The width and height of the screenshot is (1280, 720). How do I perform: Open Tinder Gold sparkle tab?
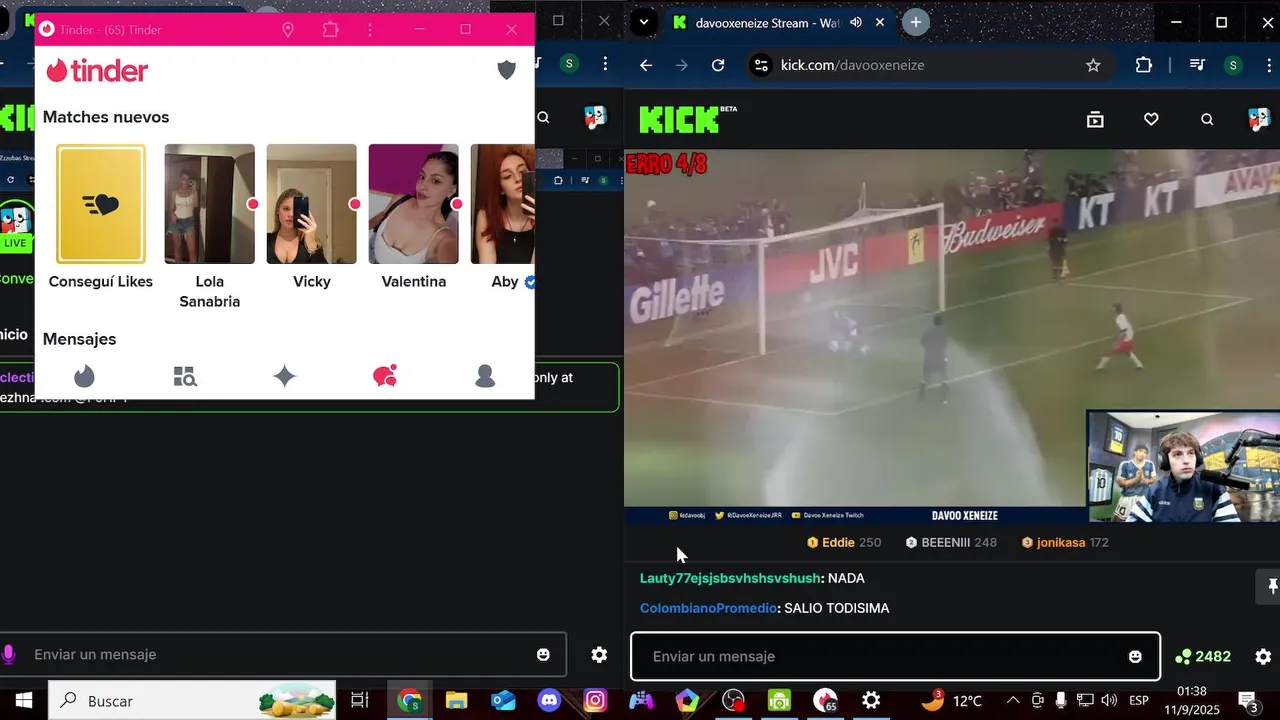click(x=285, y=376)
